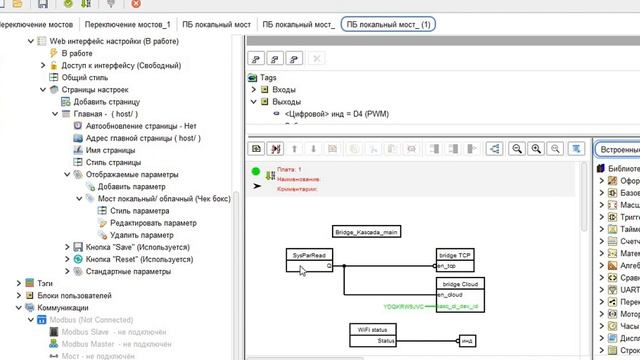Select the 'инд' output block
Viewport: 640px width, 360px height.
(467, 341)
